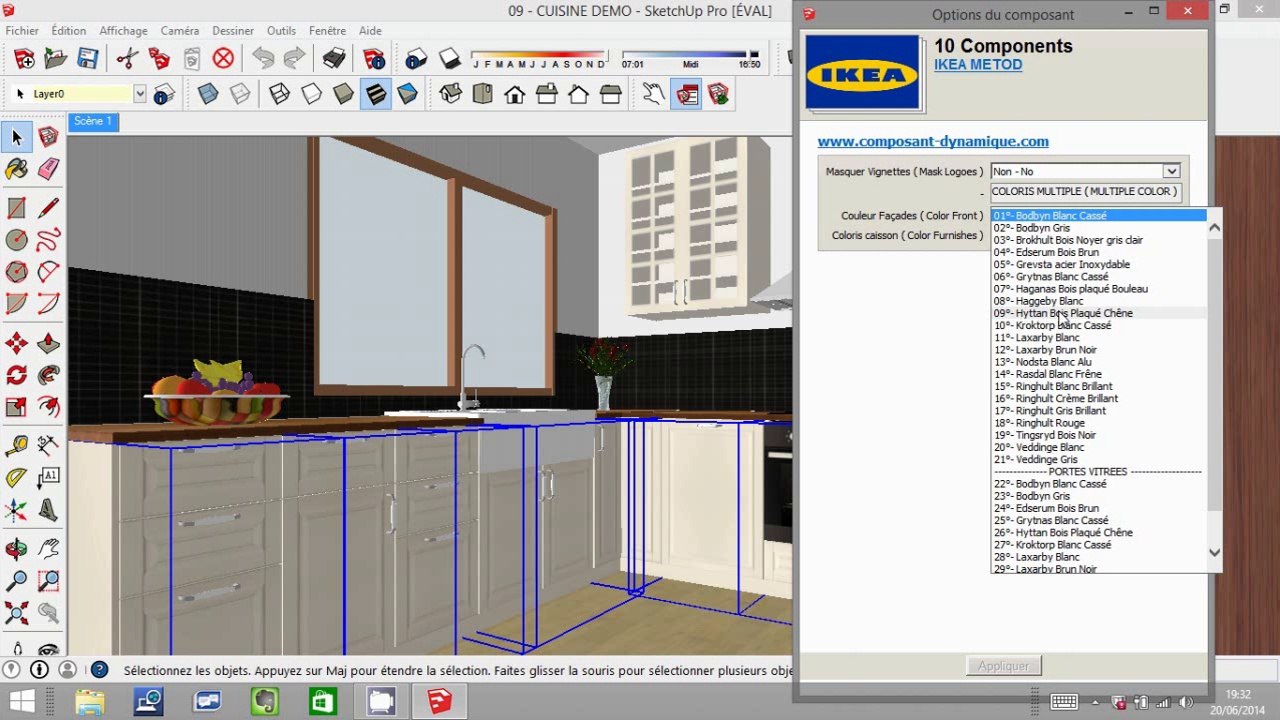Viewport: 1280px width, 720px height.
Task: Choose the Pan hand tool
Action: [x=48, y=549]
